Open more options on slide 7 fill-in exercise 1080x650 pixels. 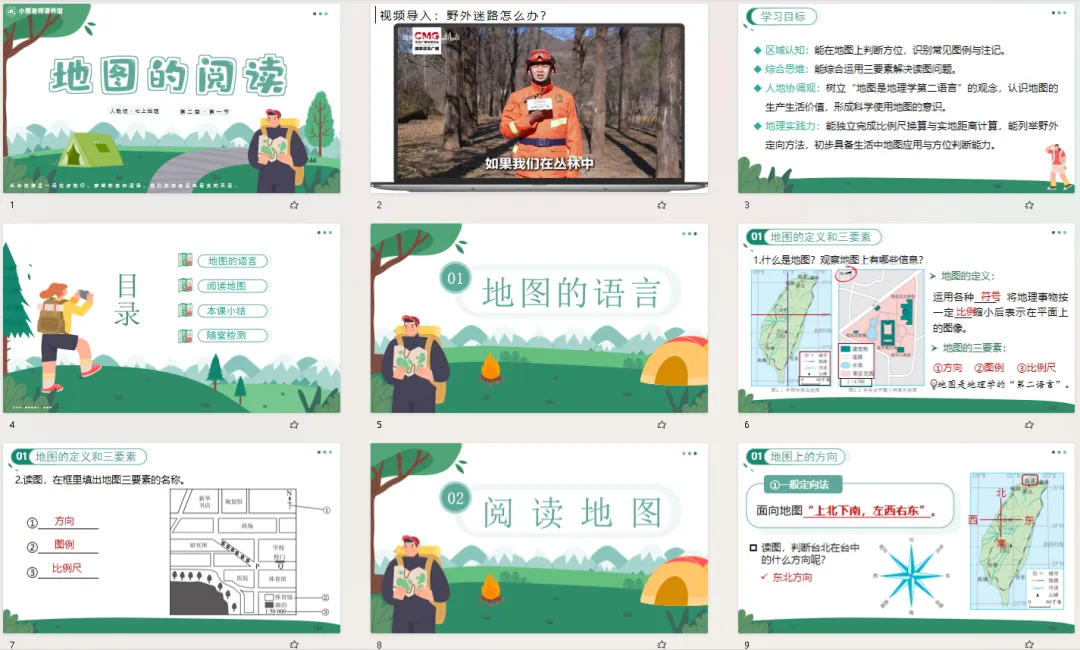324,452
